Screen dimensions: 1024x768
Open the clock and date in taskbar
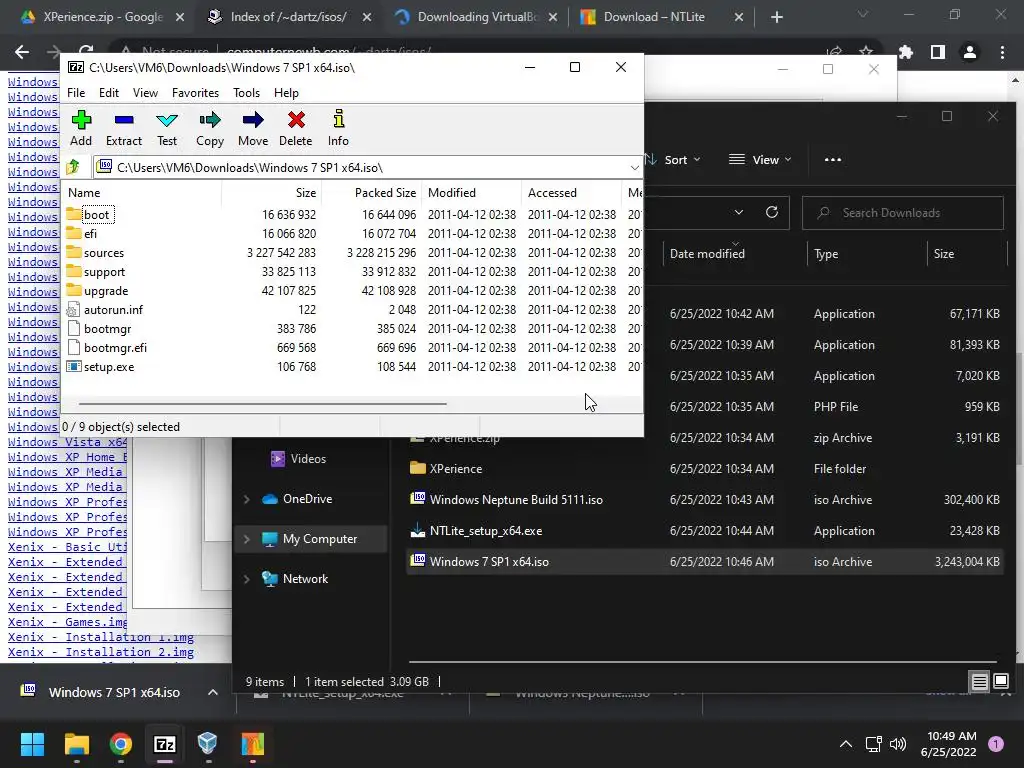948,744
